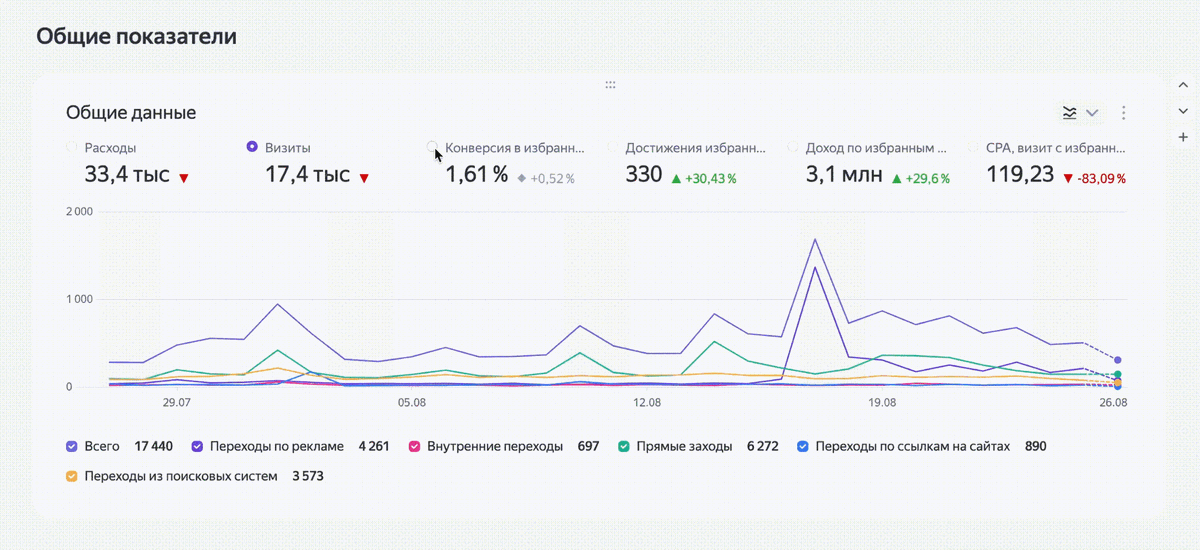The height and width of the screenshot is (550, 1200).
Task: Click the 1,61 % conversion value
Action: coord(477,175)
